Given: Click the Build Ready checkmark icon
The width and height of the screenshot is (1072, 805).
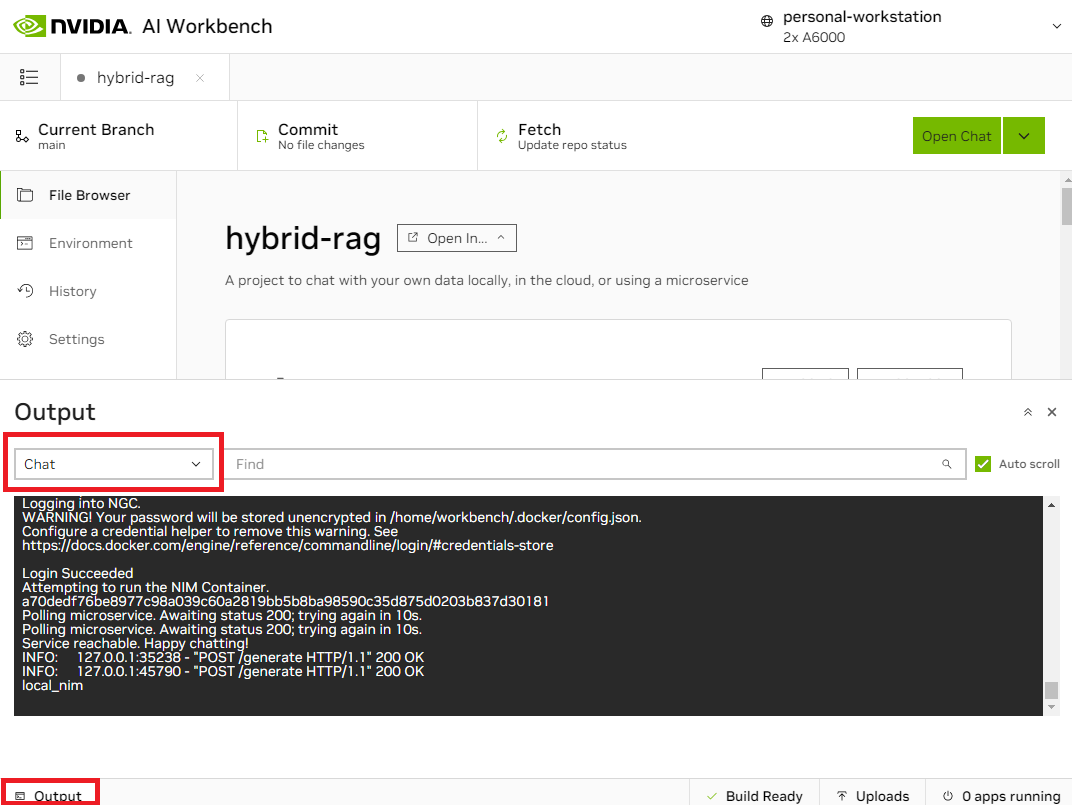Looking at the screenshot, I should click(x=712, y=796).
